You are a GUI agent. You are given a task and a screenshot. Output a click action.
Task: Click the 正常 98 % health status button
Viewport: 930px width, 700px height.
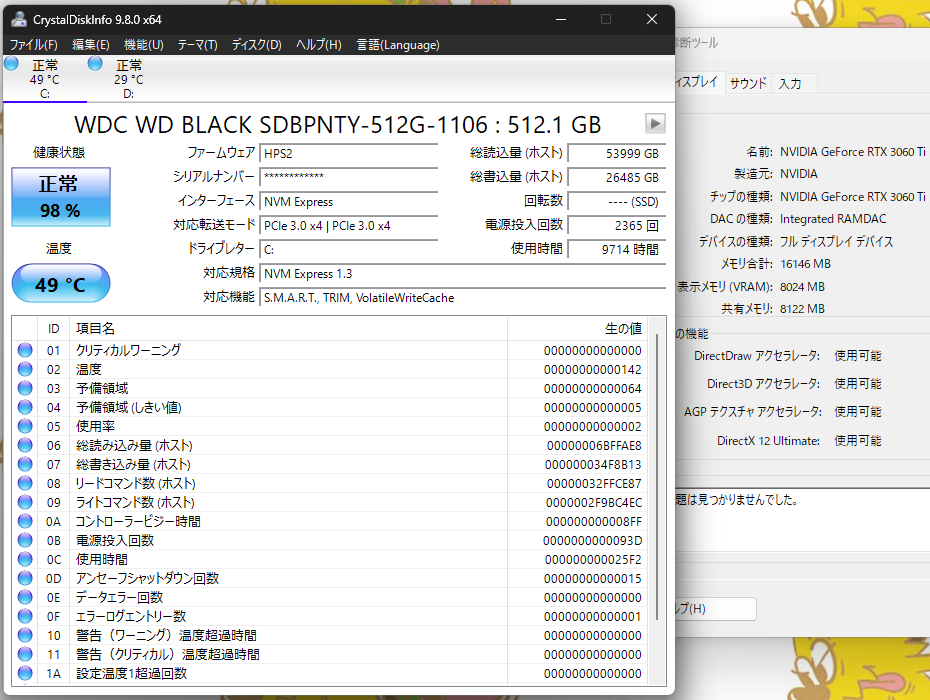[x=60, y=197]
